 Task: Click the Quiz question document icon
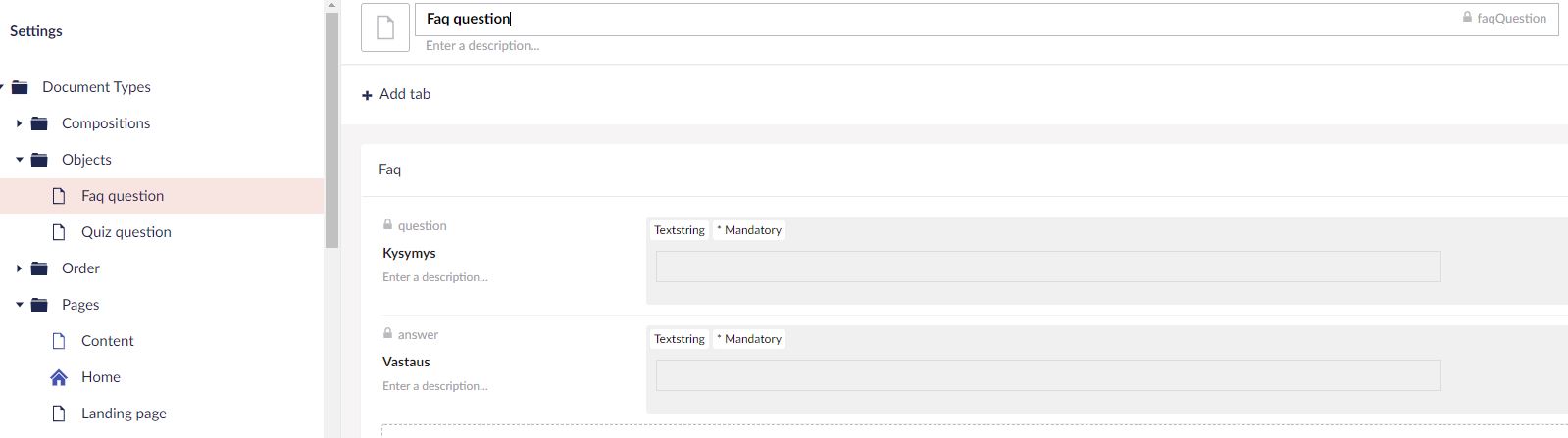point(59,232)
